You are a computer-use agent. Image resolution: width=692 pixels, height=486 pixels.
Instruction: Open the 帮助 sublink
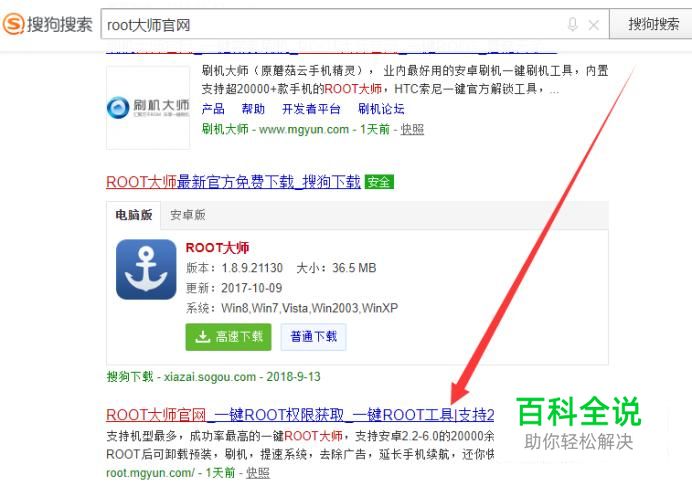click(253, 109)
